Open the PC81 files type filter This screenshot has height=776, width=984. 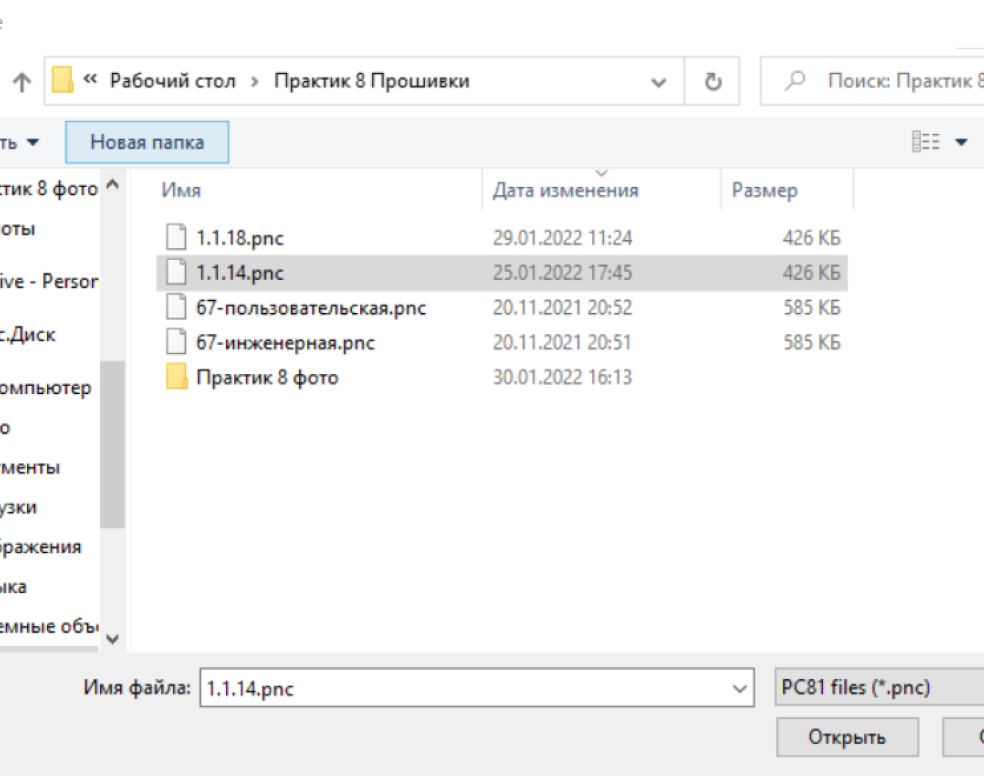point(878,688)
